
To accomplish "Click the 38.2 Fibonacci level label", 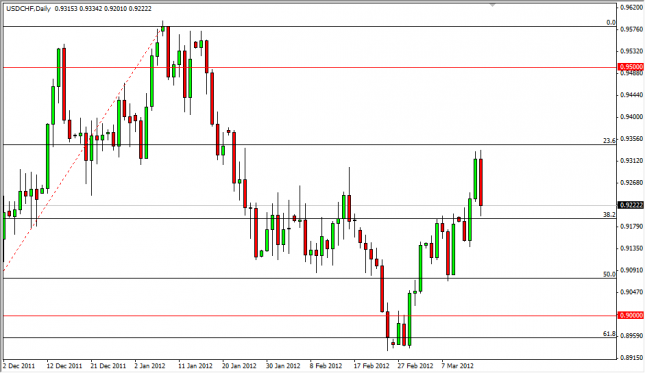I will (x=609, y=214).
